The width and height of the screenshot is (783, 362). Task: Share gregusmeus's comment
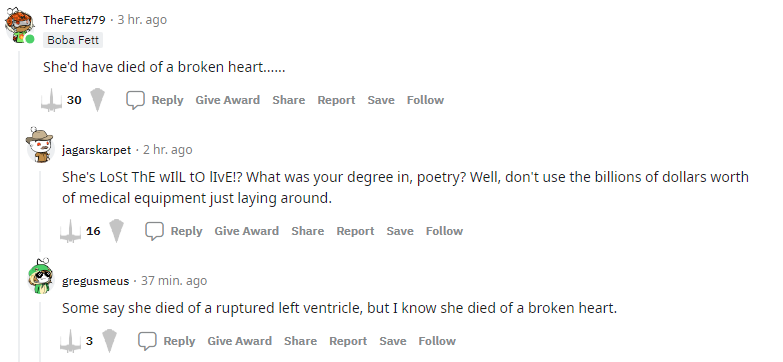point(301,341)
